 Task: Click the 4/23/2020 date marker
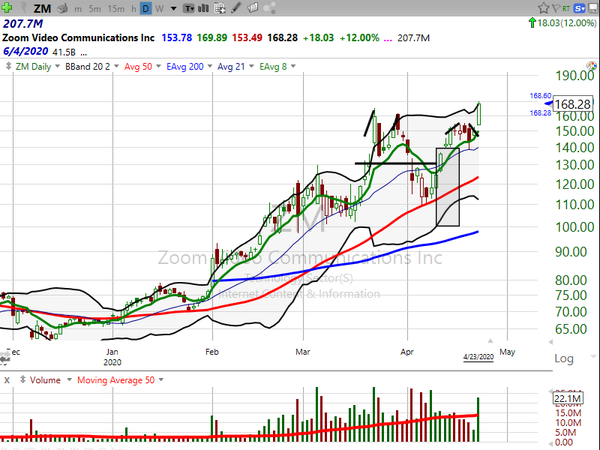click(478, 357)
